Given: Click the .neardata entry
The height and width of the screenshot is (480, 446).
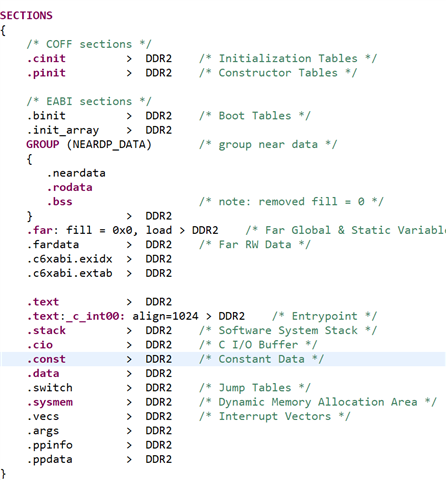Looking at the screenshot, I should tap(76, 173).
